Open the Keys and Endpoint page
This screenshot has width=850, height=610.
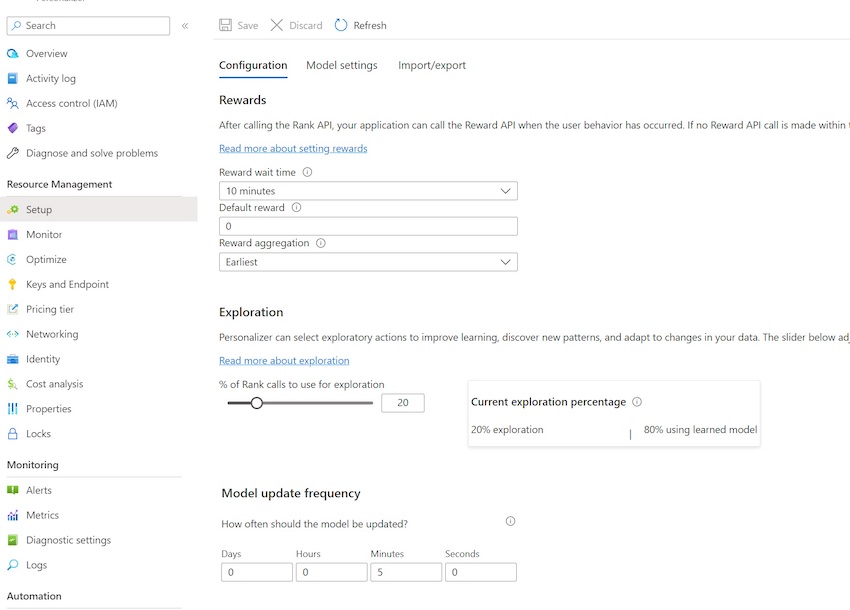coord(70,284)
